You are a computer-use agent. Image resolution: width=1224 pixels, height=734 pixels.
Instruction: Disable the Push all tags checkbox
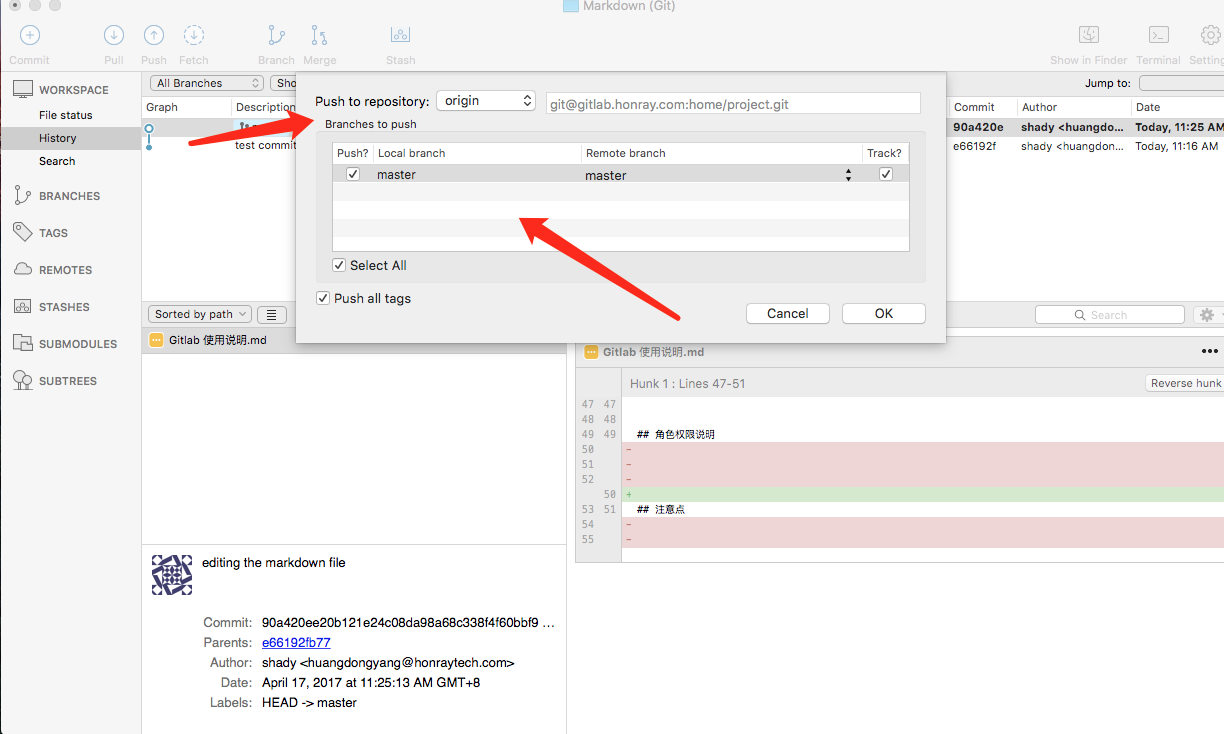tap(323, 298)
